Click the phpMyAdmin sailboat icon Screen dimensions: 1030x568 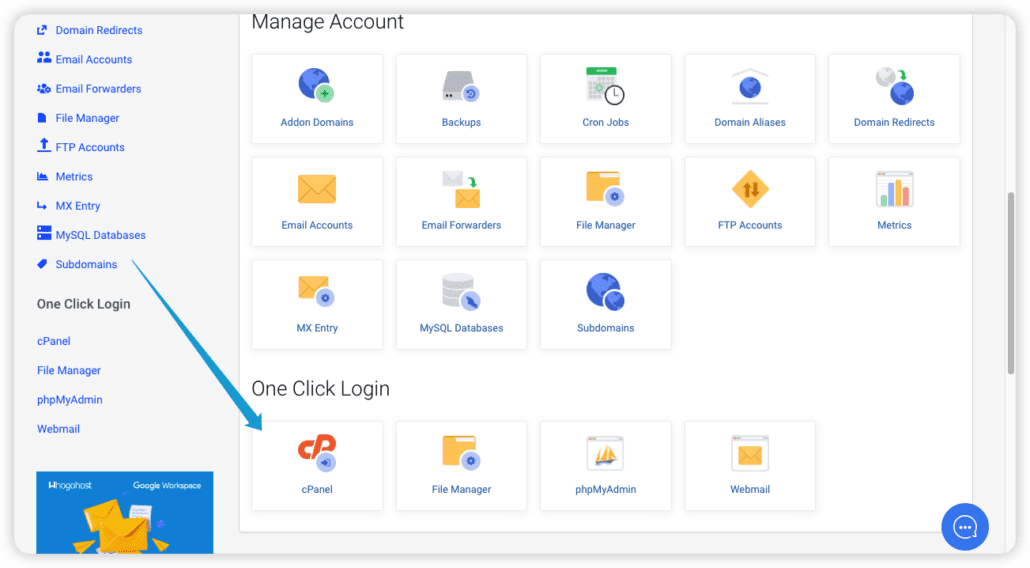click(605, 453)
